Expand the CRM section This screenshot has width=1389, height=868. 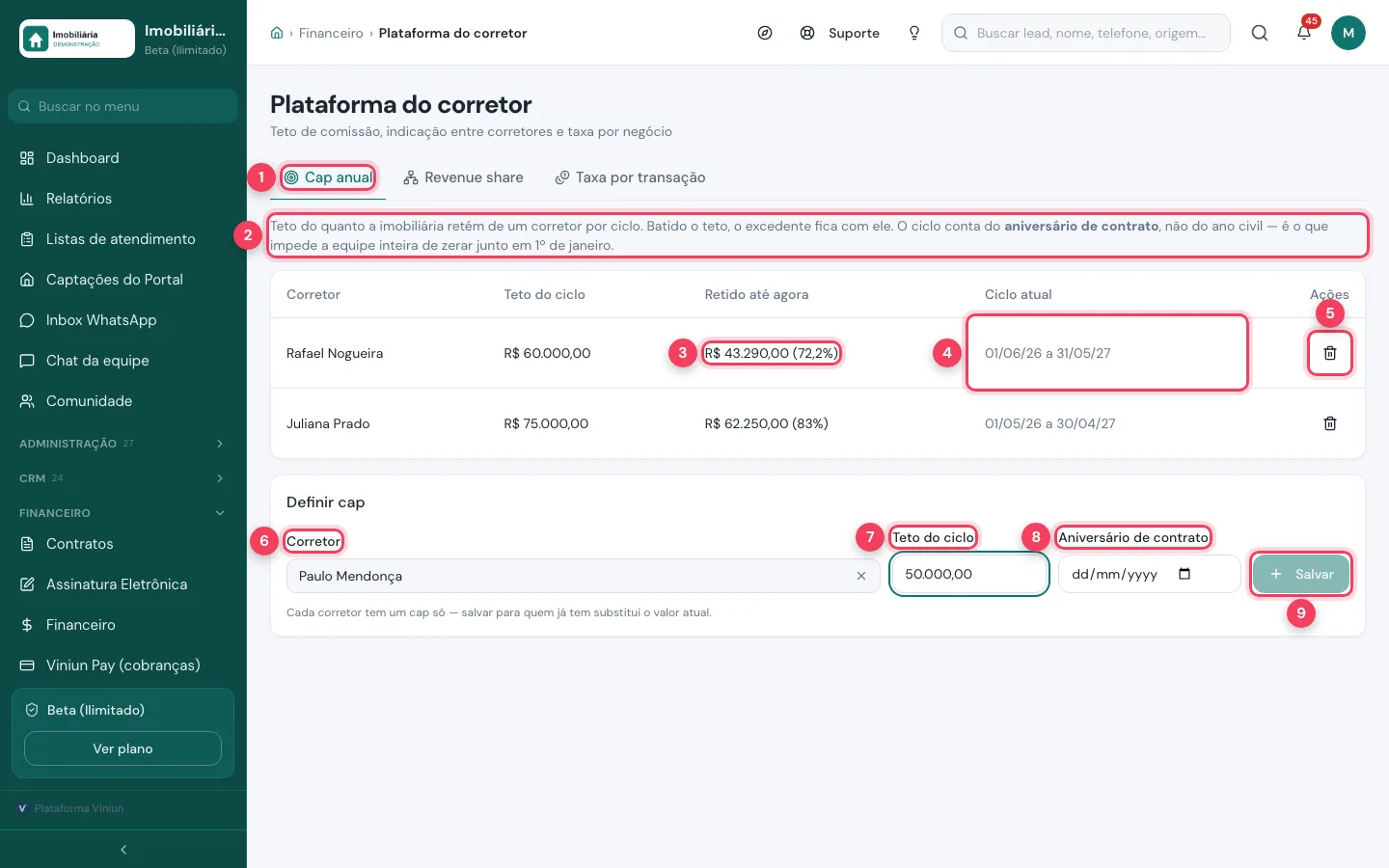[123, 478]
